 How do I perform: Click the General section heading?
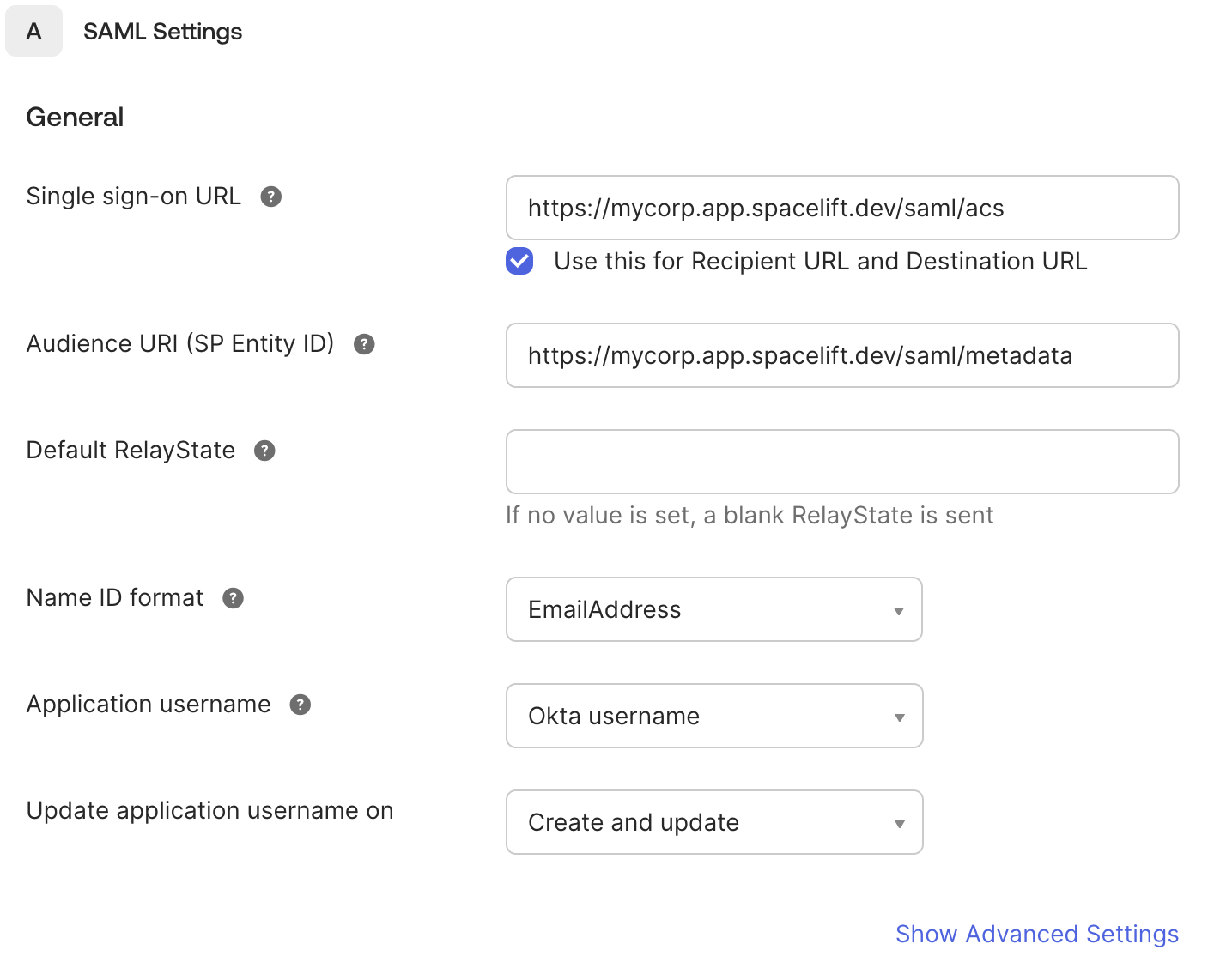(x=75, y=116)
